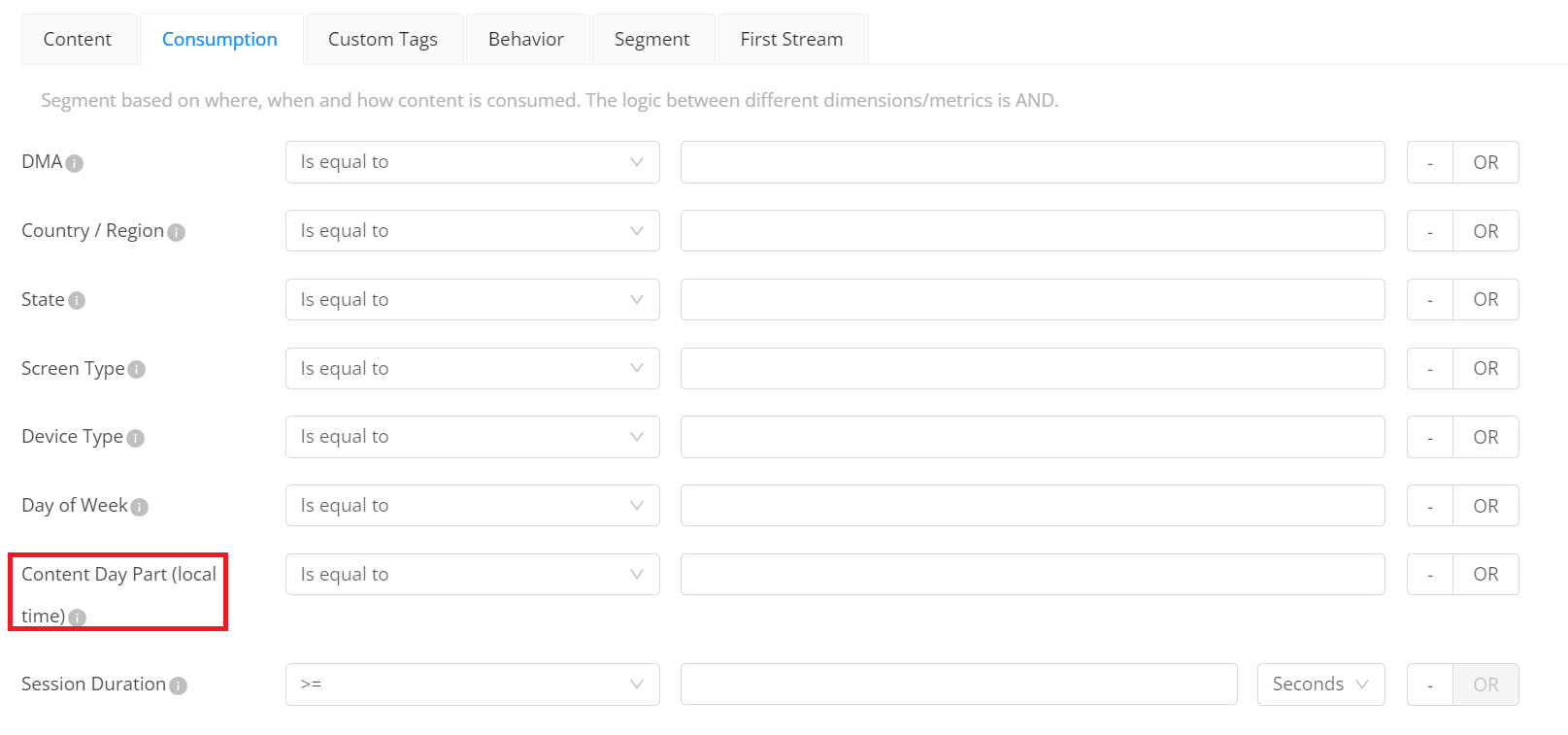Click the Device Type info icon
Screen dimensions: 1568x735
click(135, 438)
